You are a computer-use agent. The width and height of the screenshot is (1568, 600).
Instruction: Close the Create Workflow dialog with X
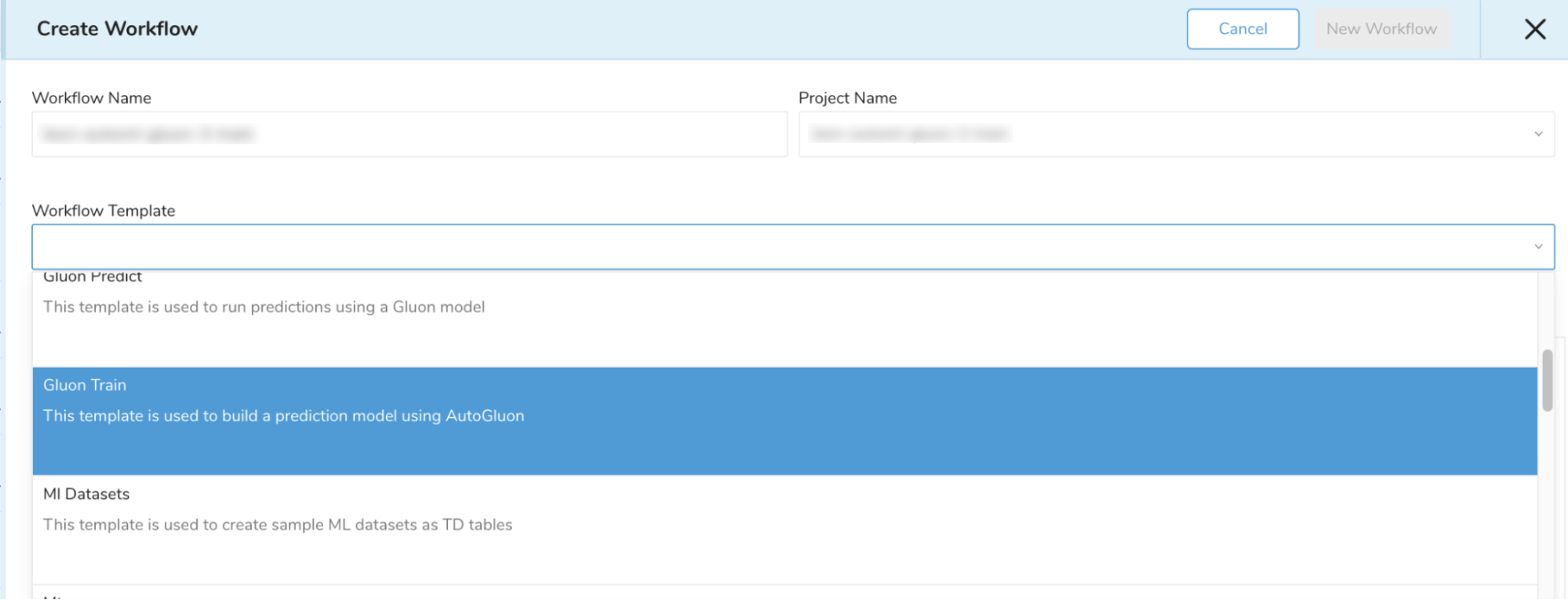(x=1534, y=29)
